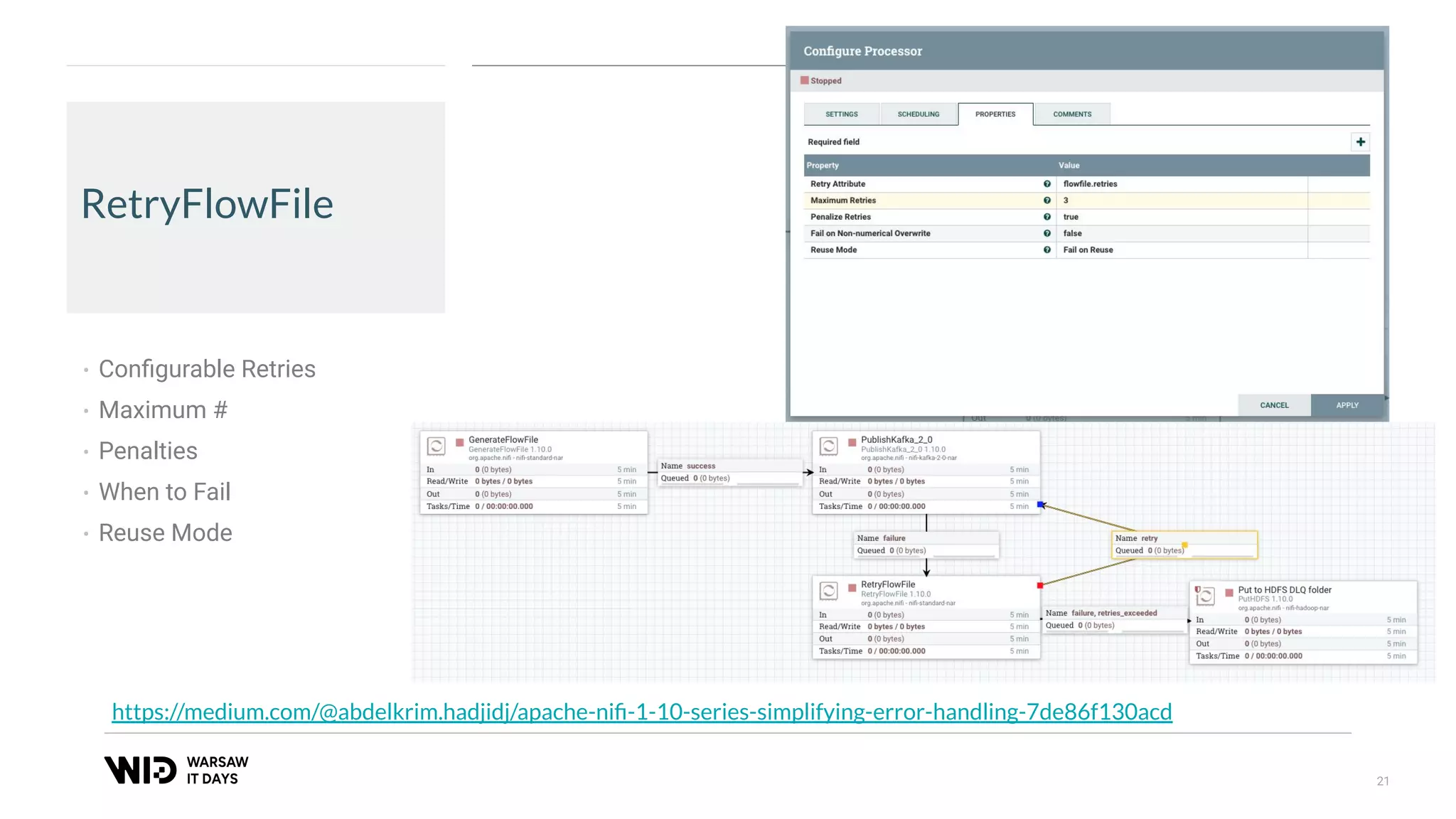Open the COMMENTS tab
Viewport: 1456px width, 819px height.
1071,114
